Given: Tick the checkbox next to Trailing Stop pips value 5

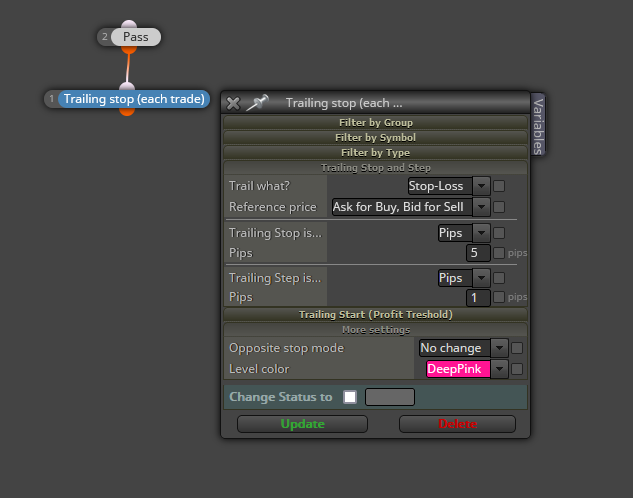Looking at the screenshot, I should click(499, 253).
